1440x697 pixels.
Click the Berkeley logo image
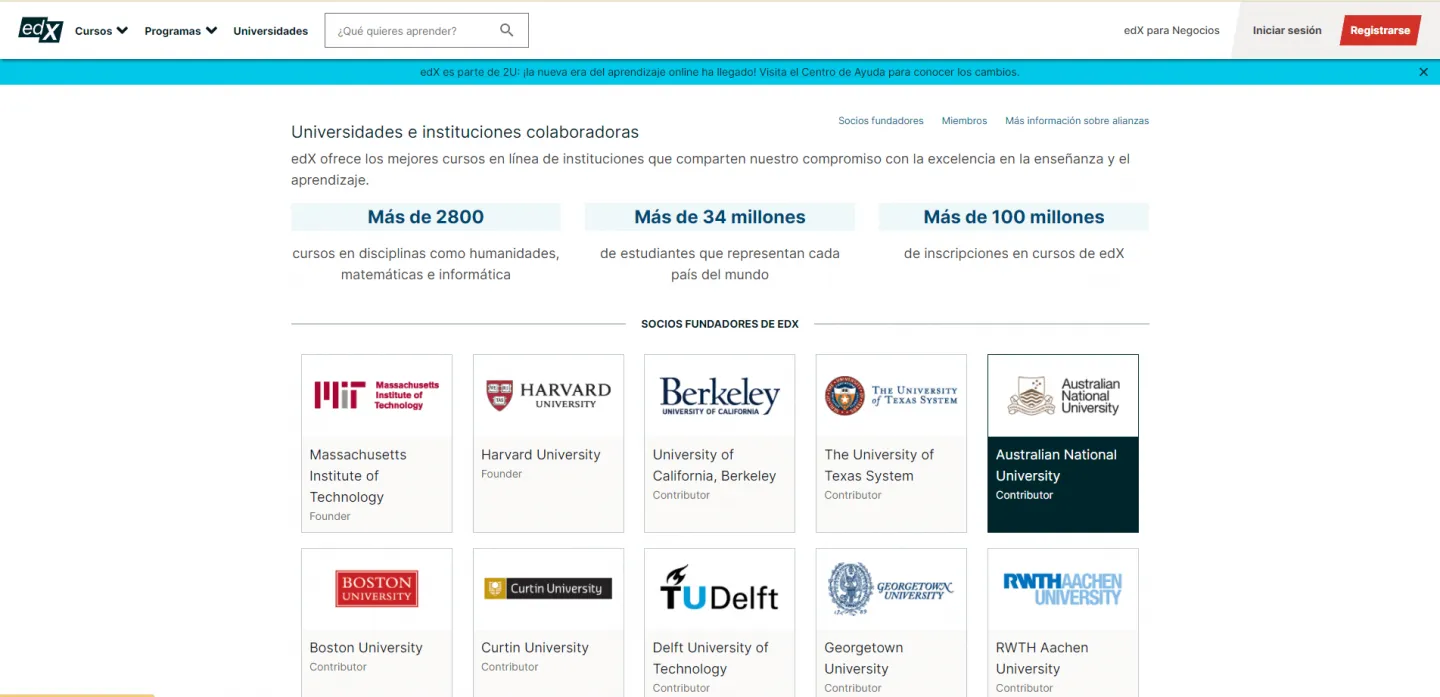point(720,396)
